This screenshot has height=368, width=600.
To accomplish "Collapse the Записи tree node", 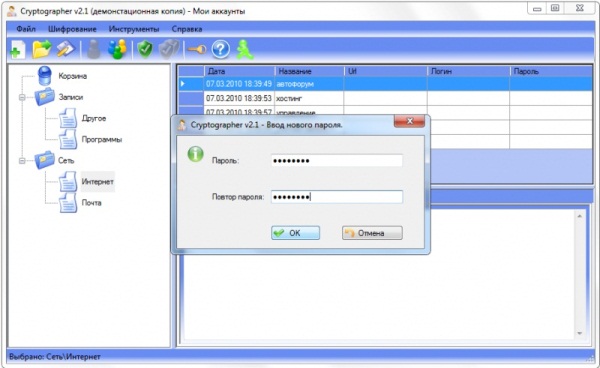I will click(22, 97).
